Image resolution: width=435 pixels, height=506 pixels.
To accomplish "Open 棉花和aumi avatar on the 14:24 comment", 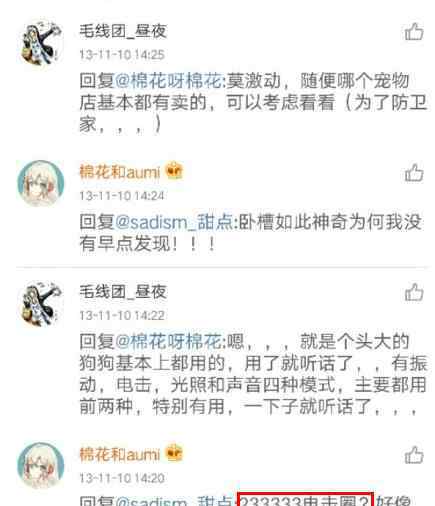I will pyautogui.click(x=40, y=183).
